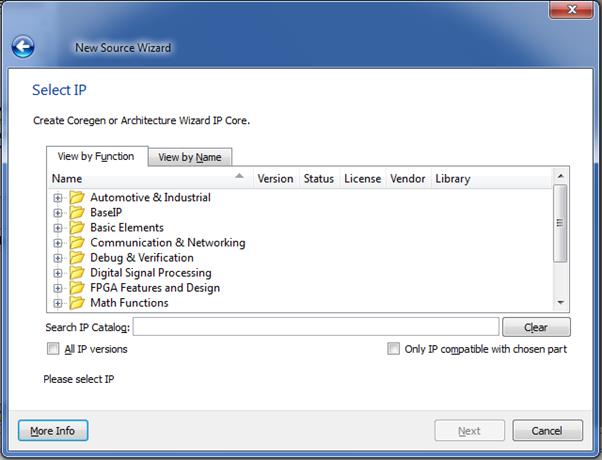Cancel the New Source Wizard
This screenshot has width=602, height=460.
click(x=547, y=431)
